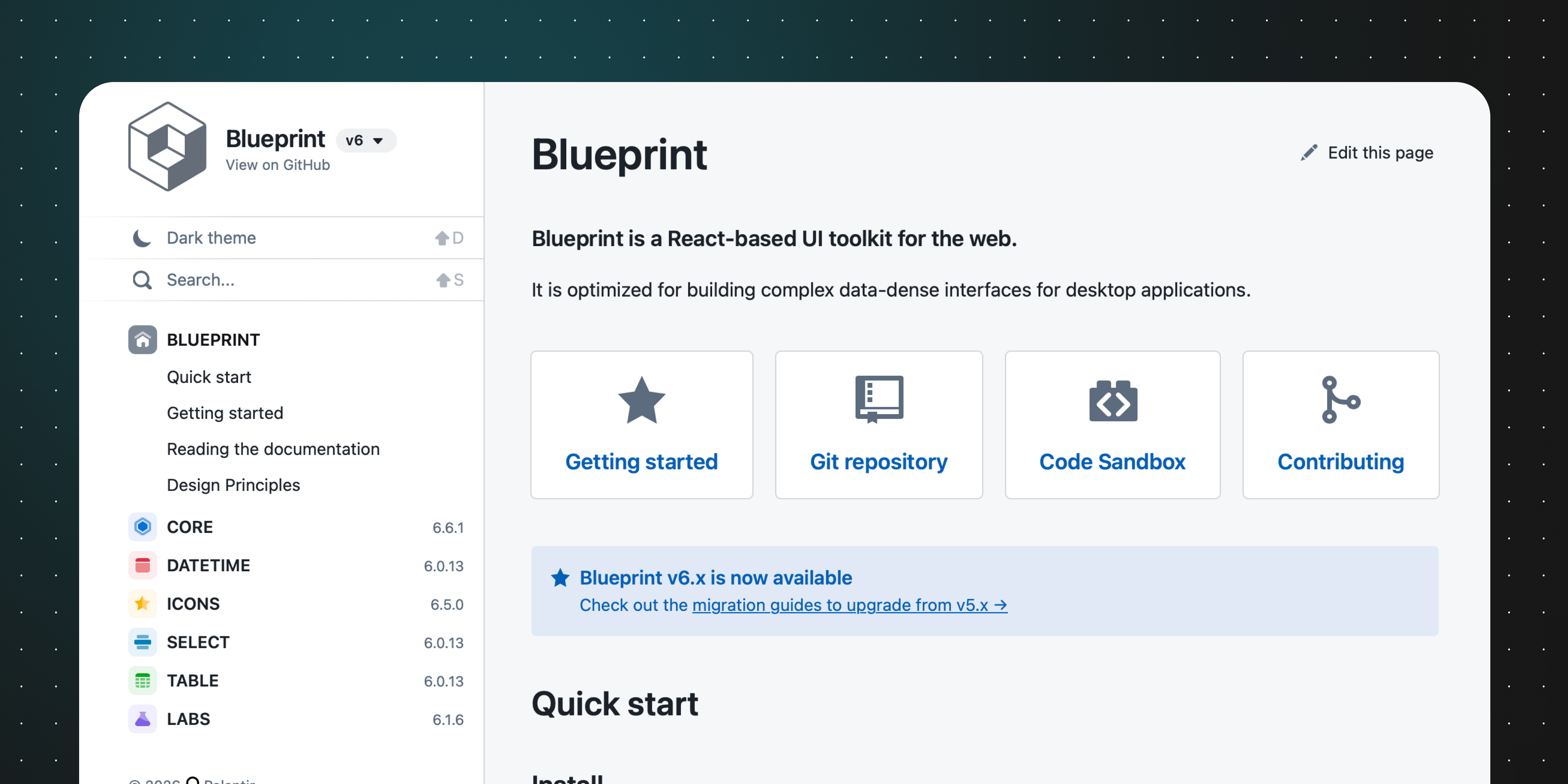Image resolution: width=1568 pixels, height=784 pixels.
Task: Click the Labs flask icon
Action: [x=142, y=718]
